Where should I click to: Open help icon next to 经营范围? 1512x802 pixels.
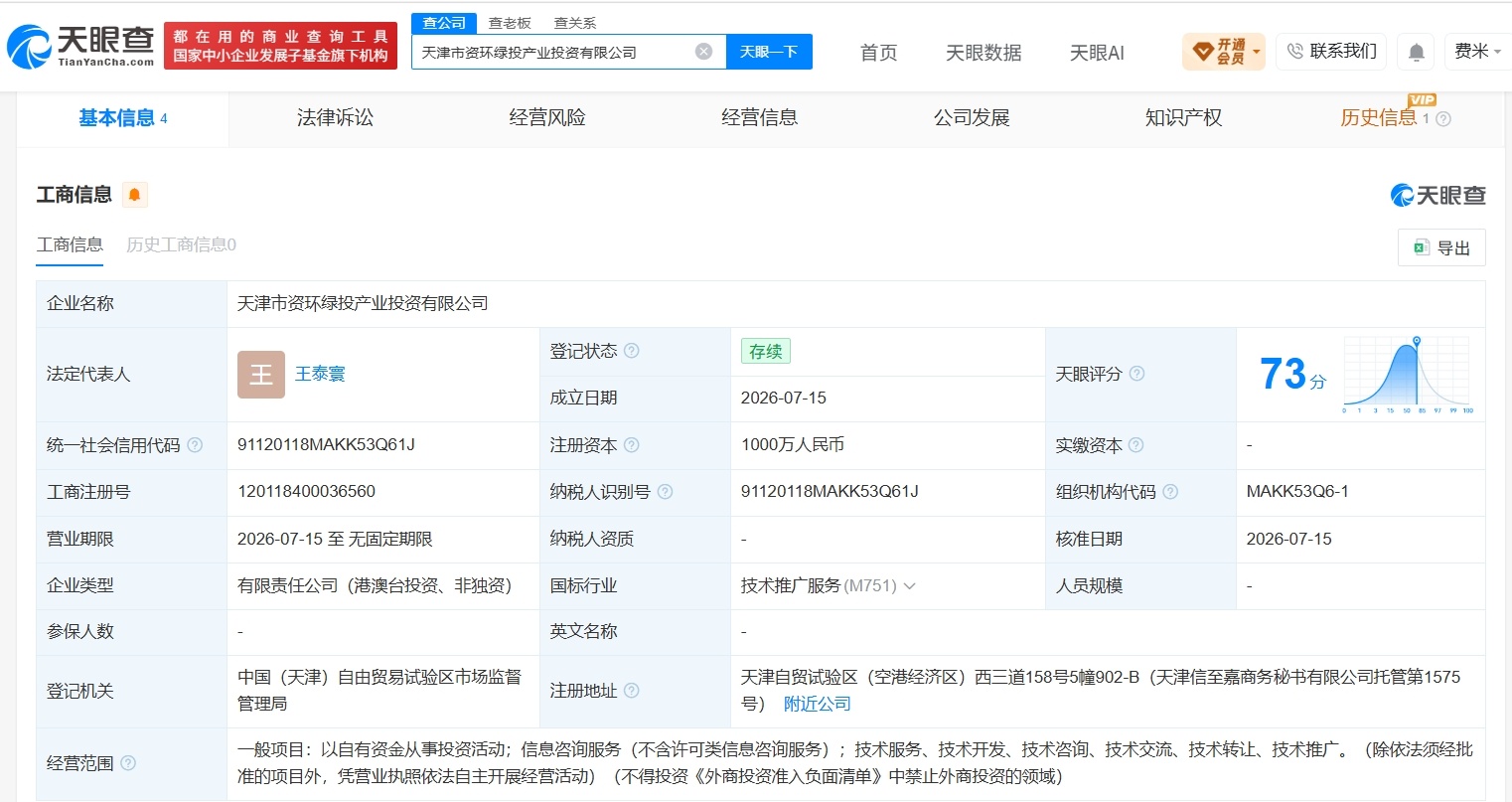(127, 763)
